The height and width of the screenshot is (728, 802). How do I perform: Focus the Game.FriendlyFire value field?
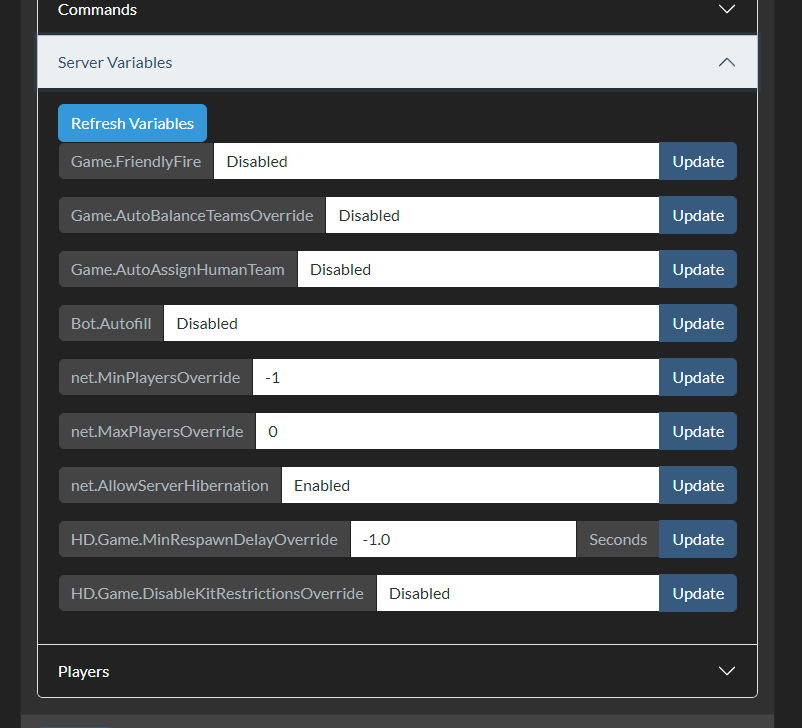[x=436, y=161]
